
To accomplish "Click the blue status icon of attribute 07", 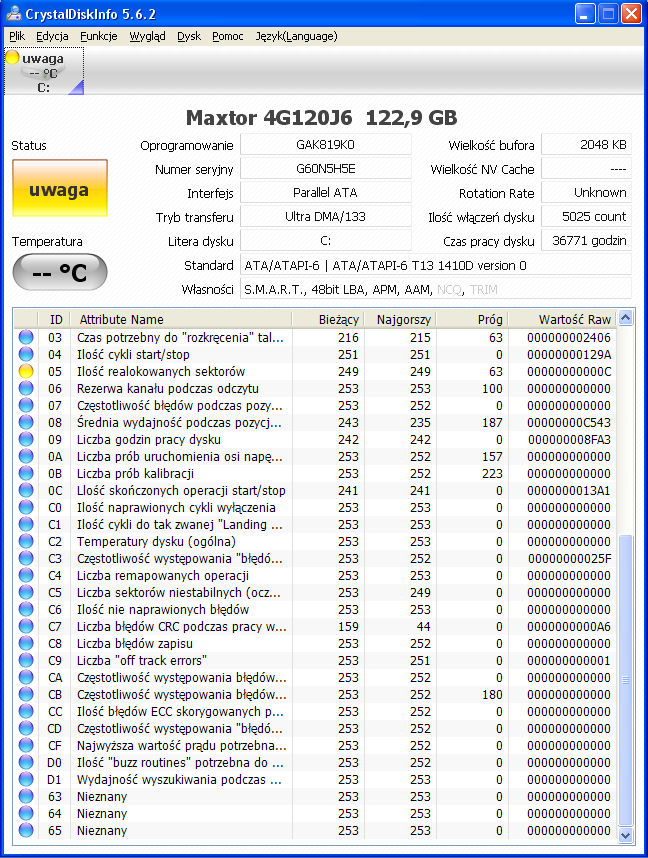I will click(26, 405).
